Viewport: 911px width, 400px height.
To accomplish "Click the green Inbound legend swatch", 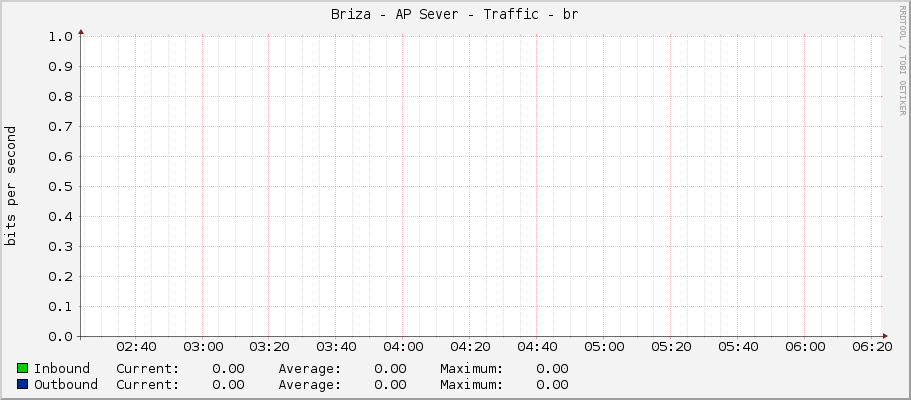I will tap(23, 368).
